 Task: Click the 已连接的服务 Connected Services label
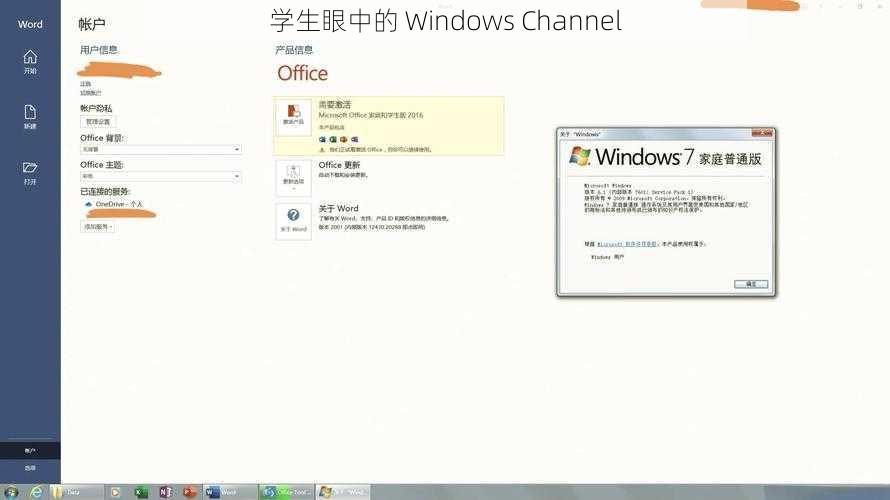coord(105,192)
